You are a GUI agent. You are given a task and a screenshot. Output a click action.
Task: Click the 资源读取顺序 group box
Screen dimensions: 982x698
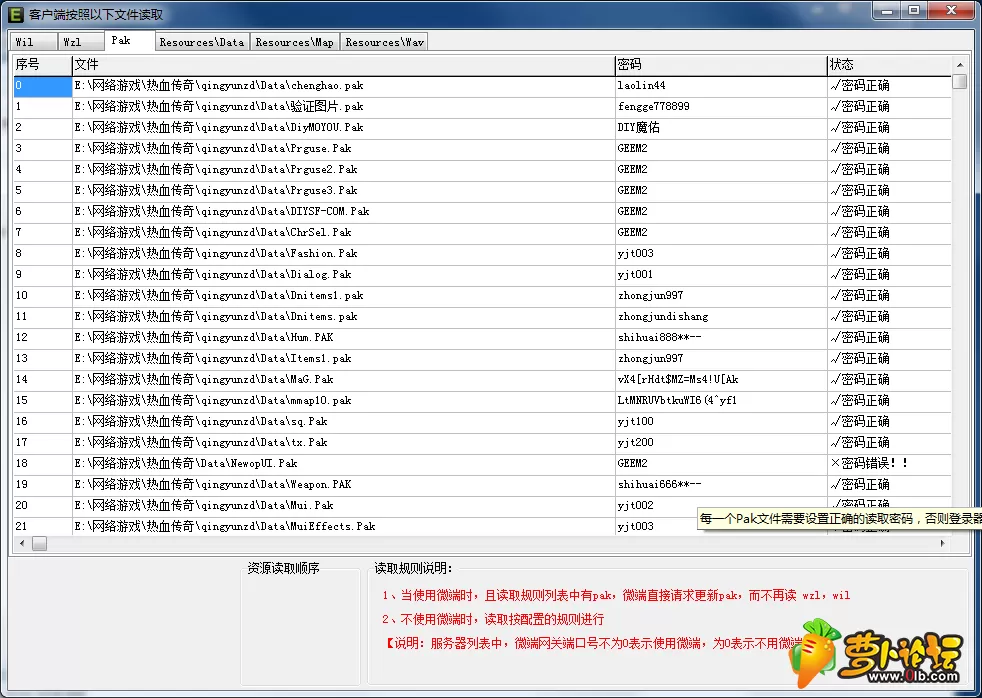pyautogui.click(x=301, y=624)
